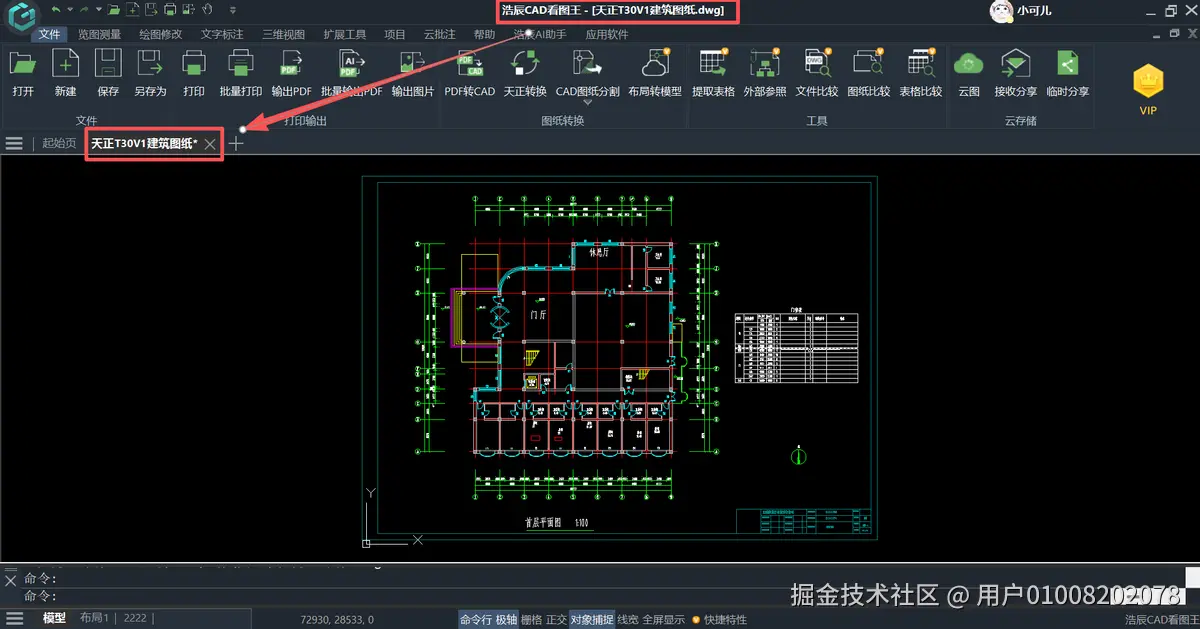Save the drawing with 保存 ribbon icon

point(108,73)
